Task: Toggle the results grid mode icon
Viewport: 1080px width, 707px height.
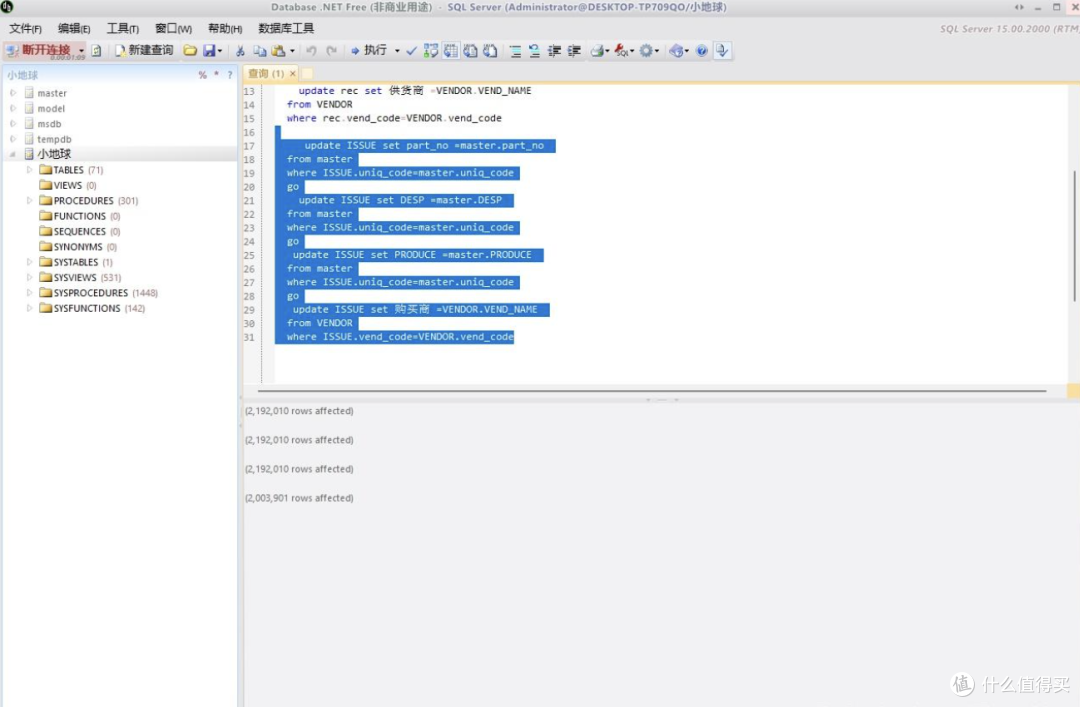Action: point(450,51)
